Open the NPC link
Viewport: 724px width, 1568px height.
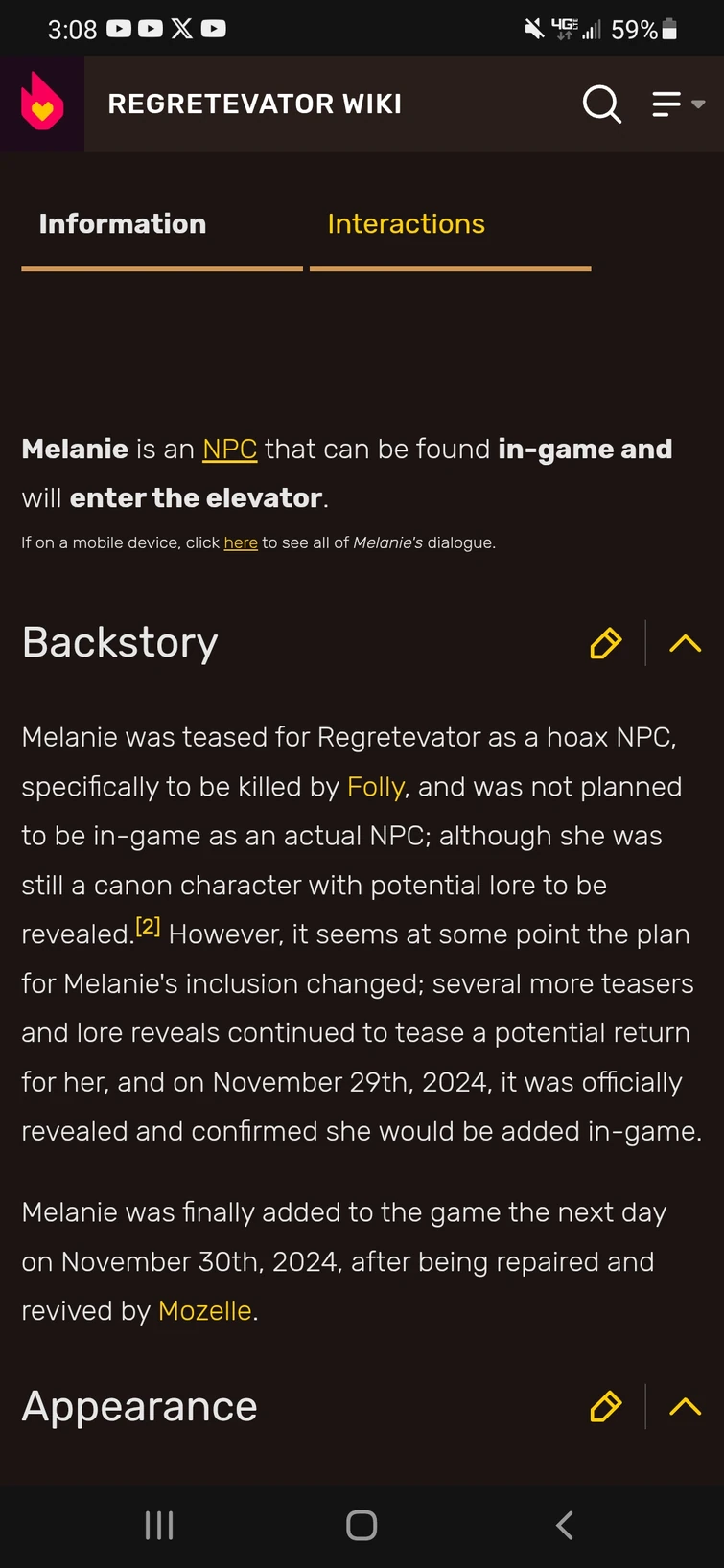229,449
